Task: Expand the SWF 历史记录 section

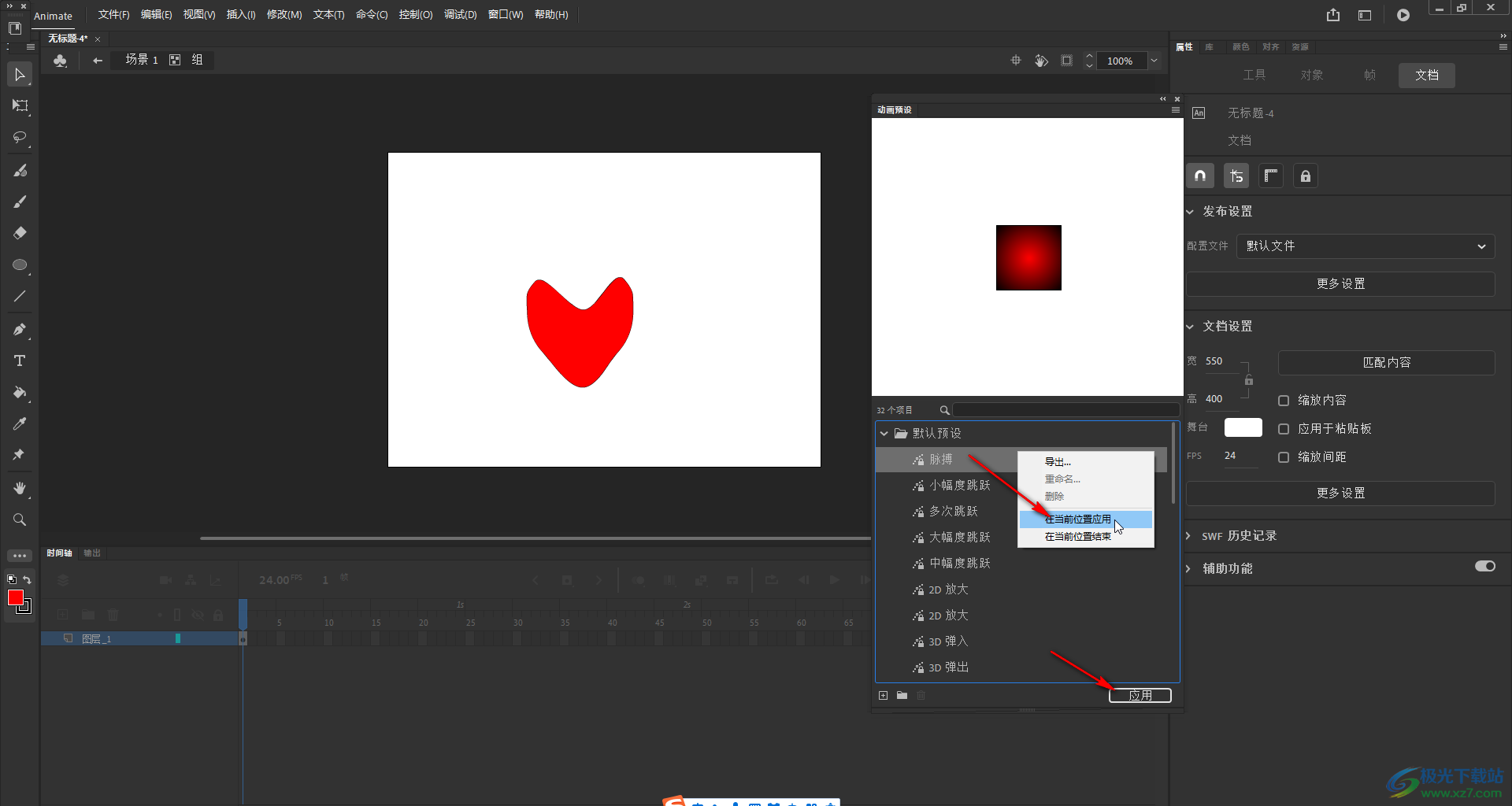Action: pyautogui.click(x=1189, y=536)
